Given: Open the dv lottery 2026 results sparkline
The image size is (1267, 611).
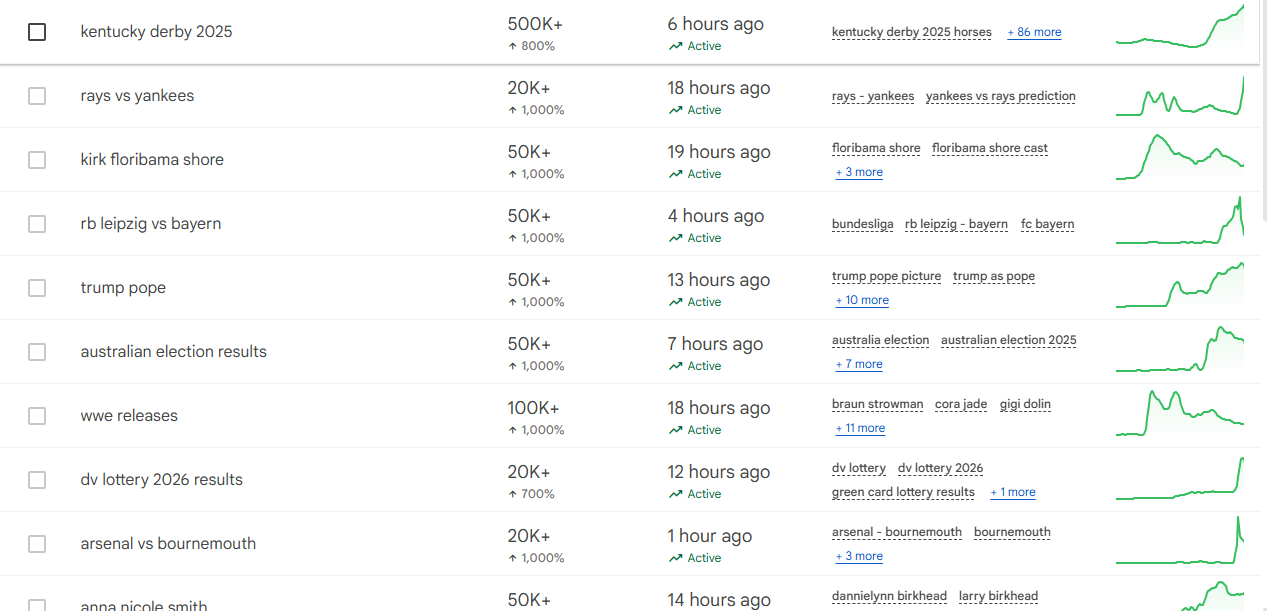Looking at the screenshot, I should 1180,478.
